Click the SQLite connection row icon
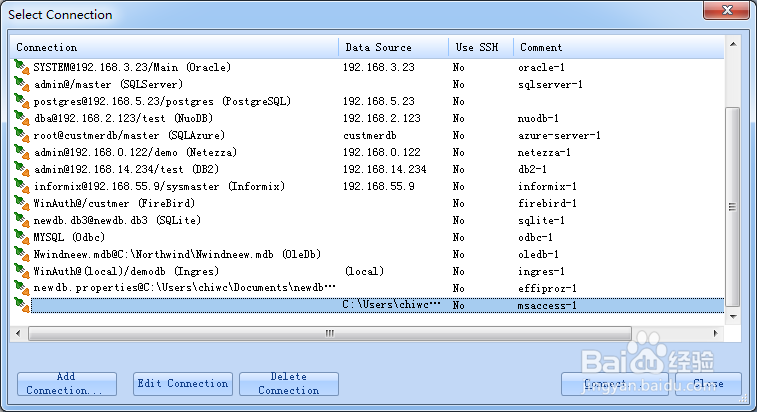Image resolution: width=757 pixels, height=412 pixels. point(22,220)
